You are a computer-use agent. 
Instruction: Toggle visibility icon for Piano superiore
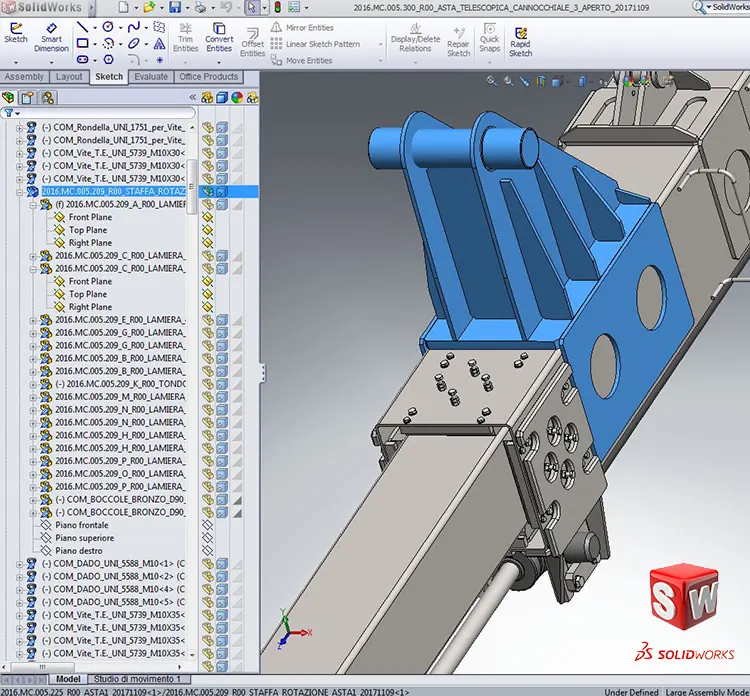(207, 538)
